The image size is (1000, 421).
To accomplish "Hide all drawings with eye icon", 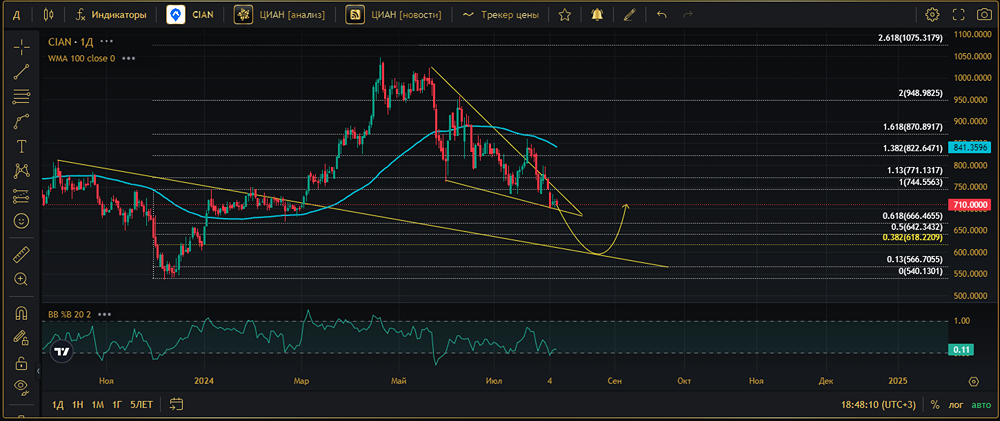I will point(22,385).
